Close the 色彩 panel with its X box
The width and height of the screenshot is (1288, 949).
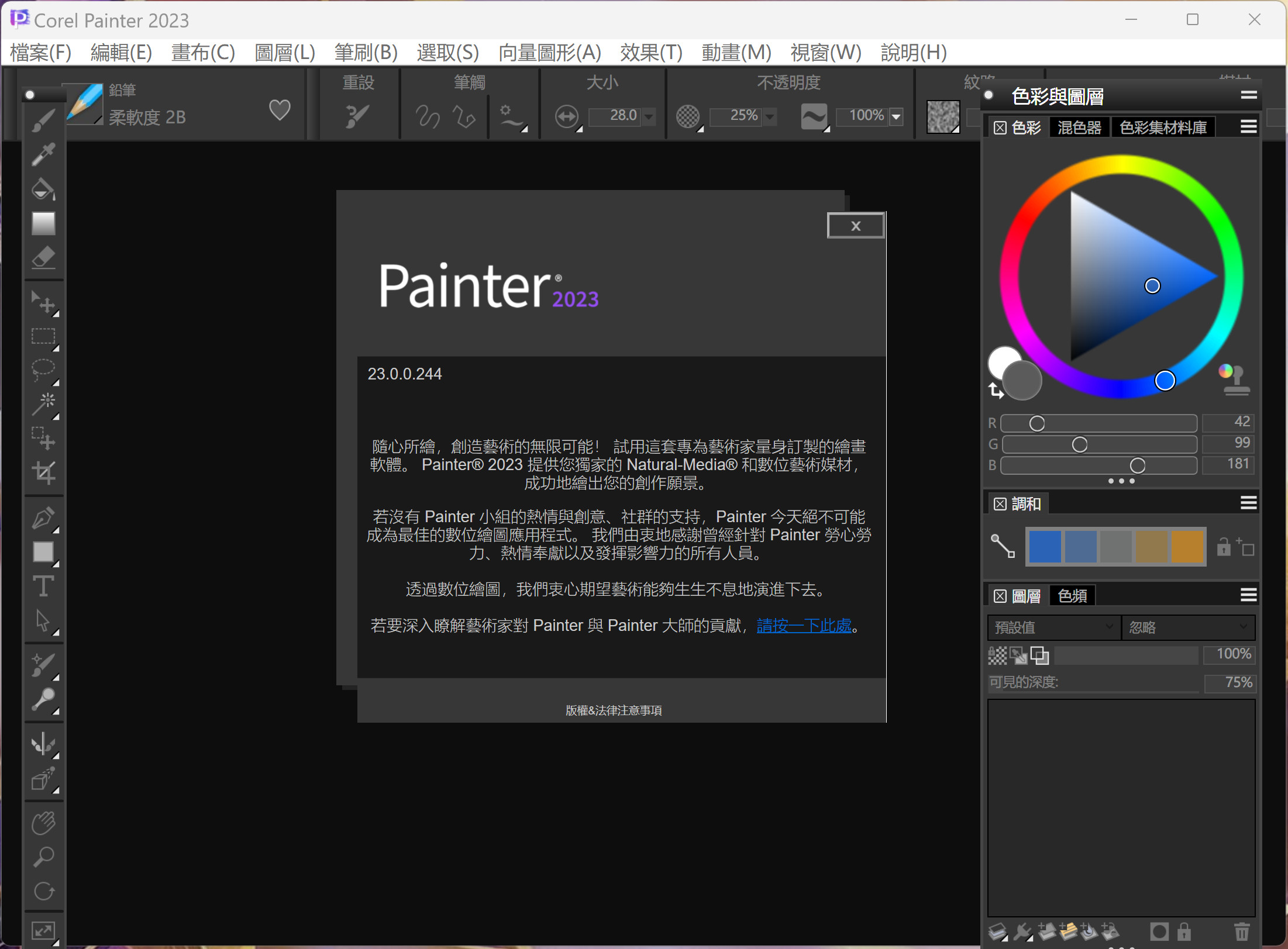click(x=1000, y=127)
